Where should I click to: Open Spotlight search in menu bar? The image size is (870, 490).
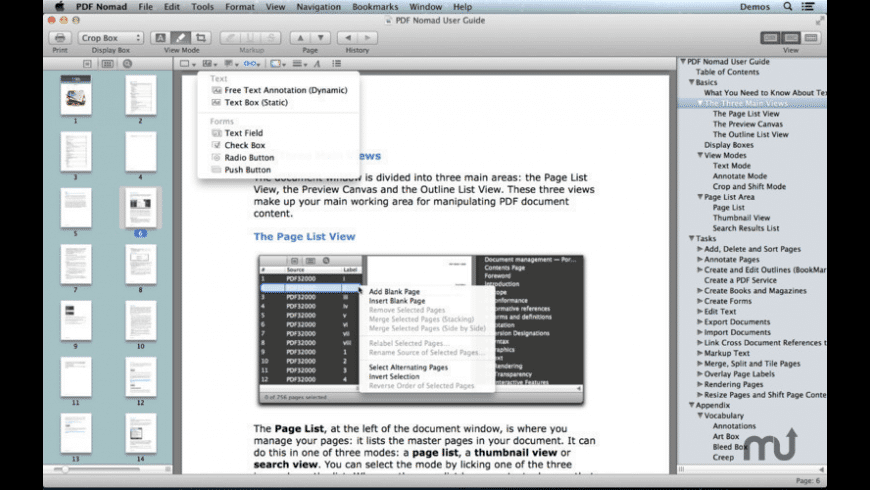coord(787,7)
